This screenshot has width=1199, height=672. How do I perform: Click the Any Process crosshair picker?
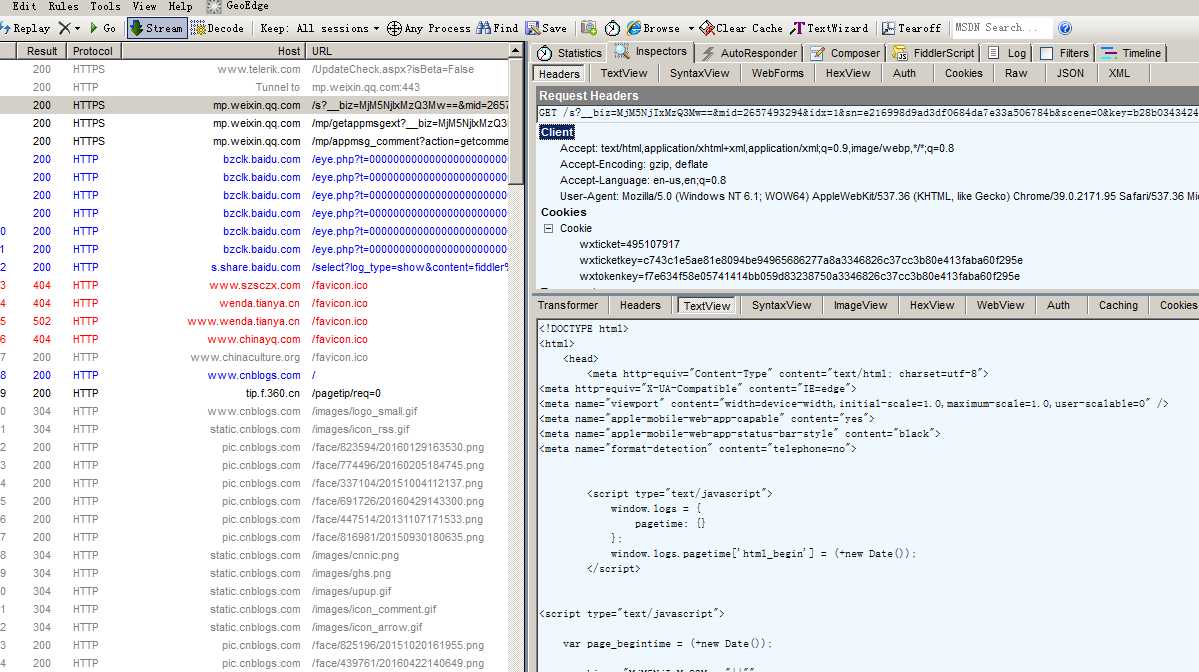[428, 28]
